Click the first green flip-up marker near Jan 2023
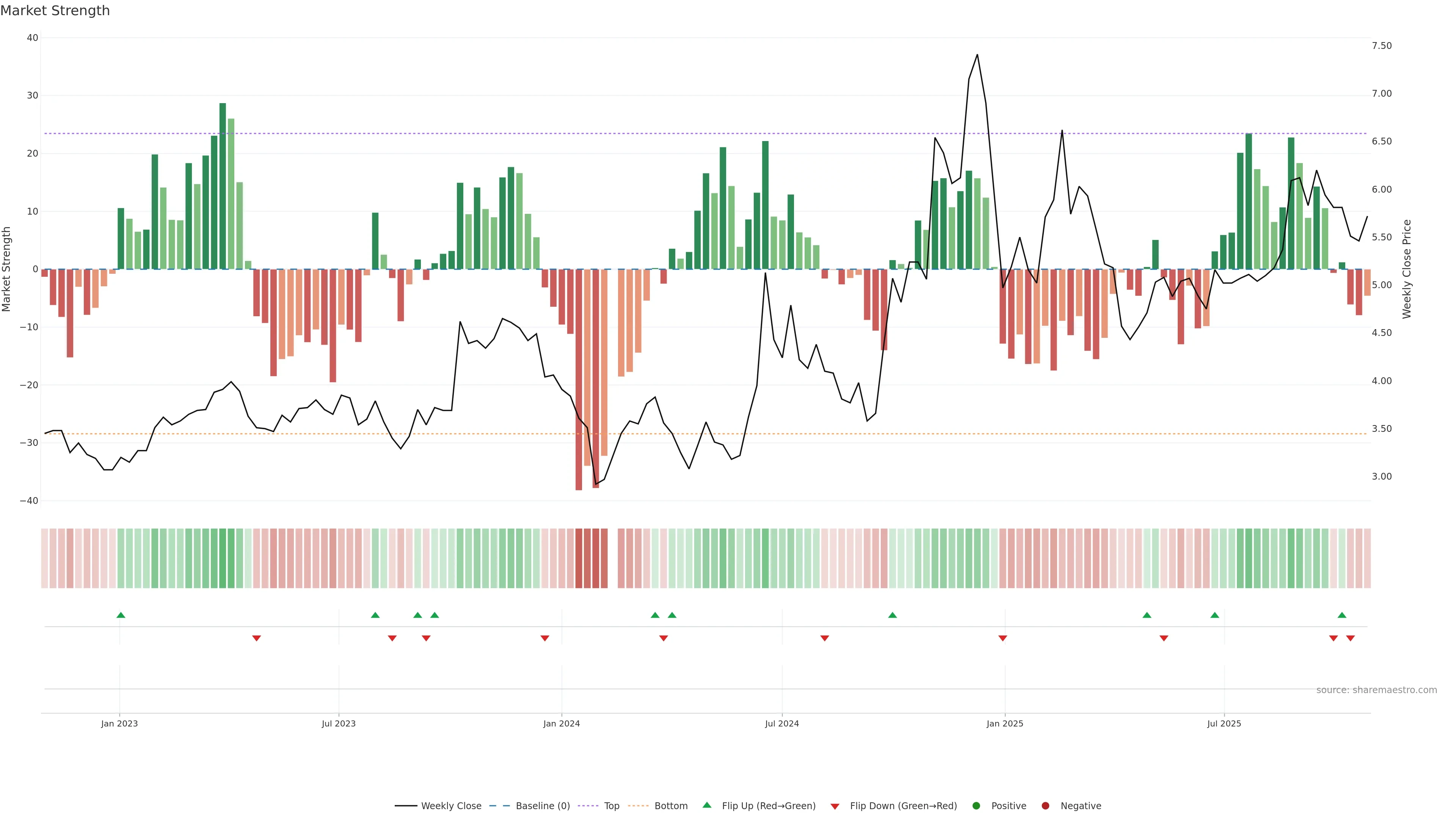The height and width of the screenshot is (819, 1456). click(x=121, y=615)
